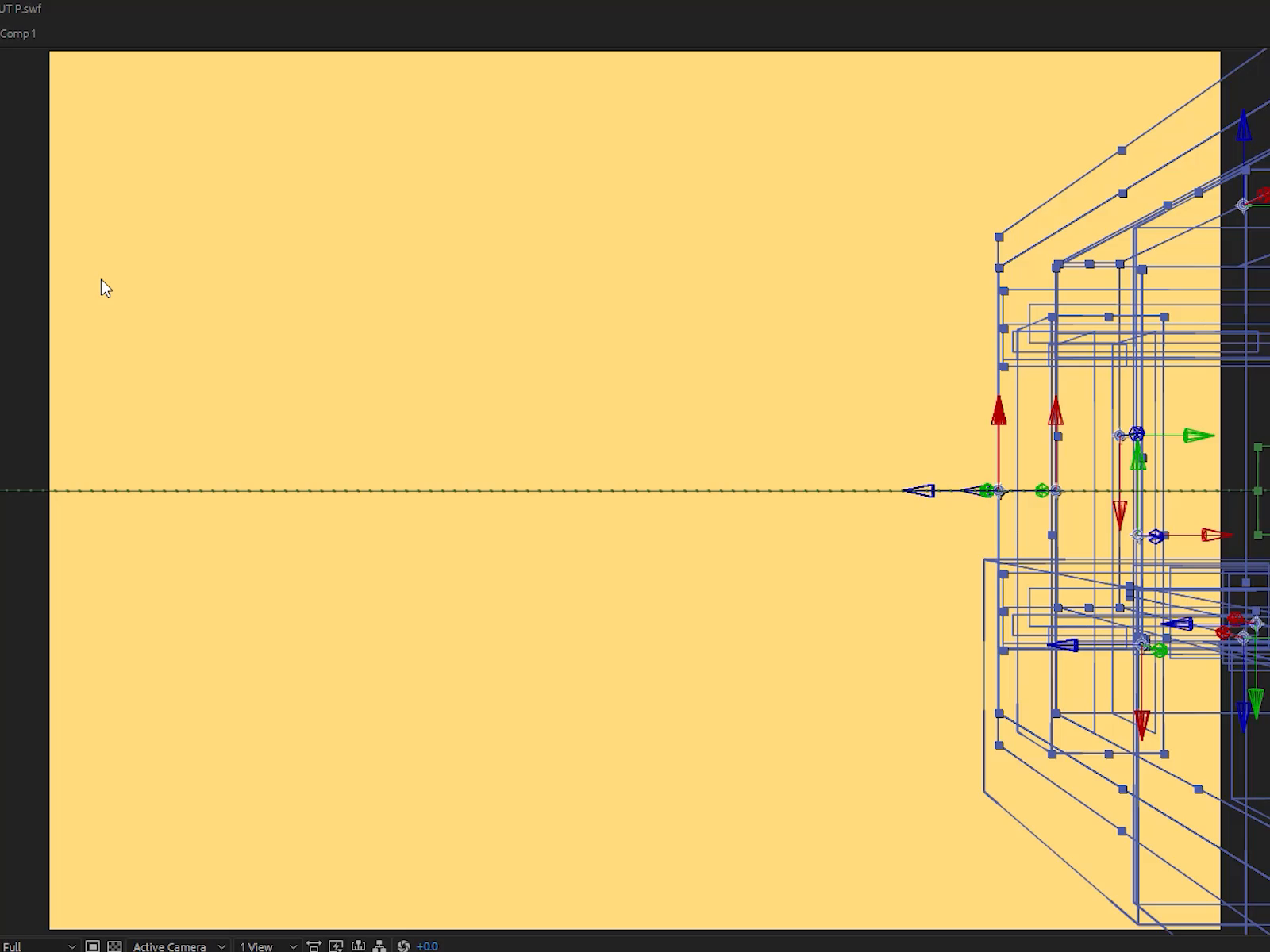The image size is (1270, 952).
Task: Click the green axis arrow pointing right
Action: click(x=1199, y=436)
